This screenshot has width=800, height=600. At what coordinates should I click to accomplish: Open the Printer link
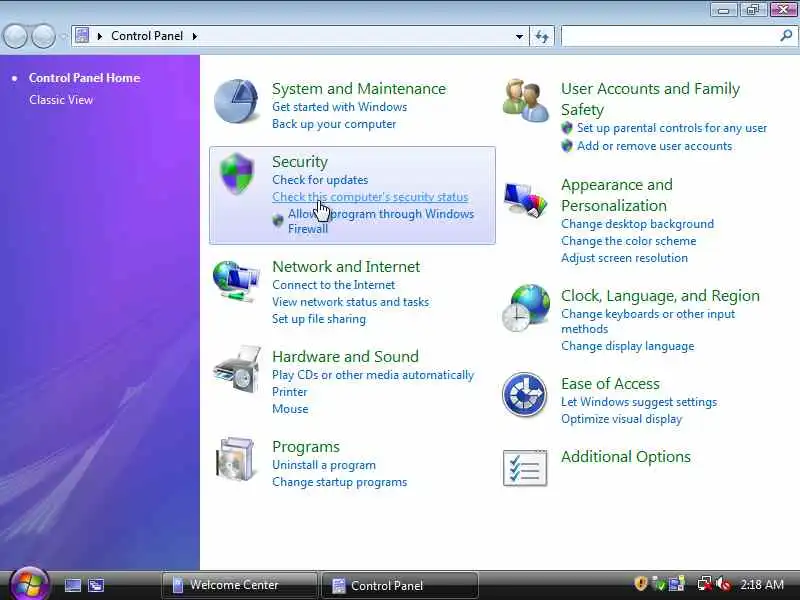point(289,392)
